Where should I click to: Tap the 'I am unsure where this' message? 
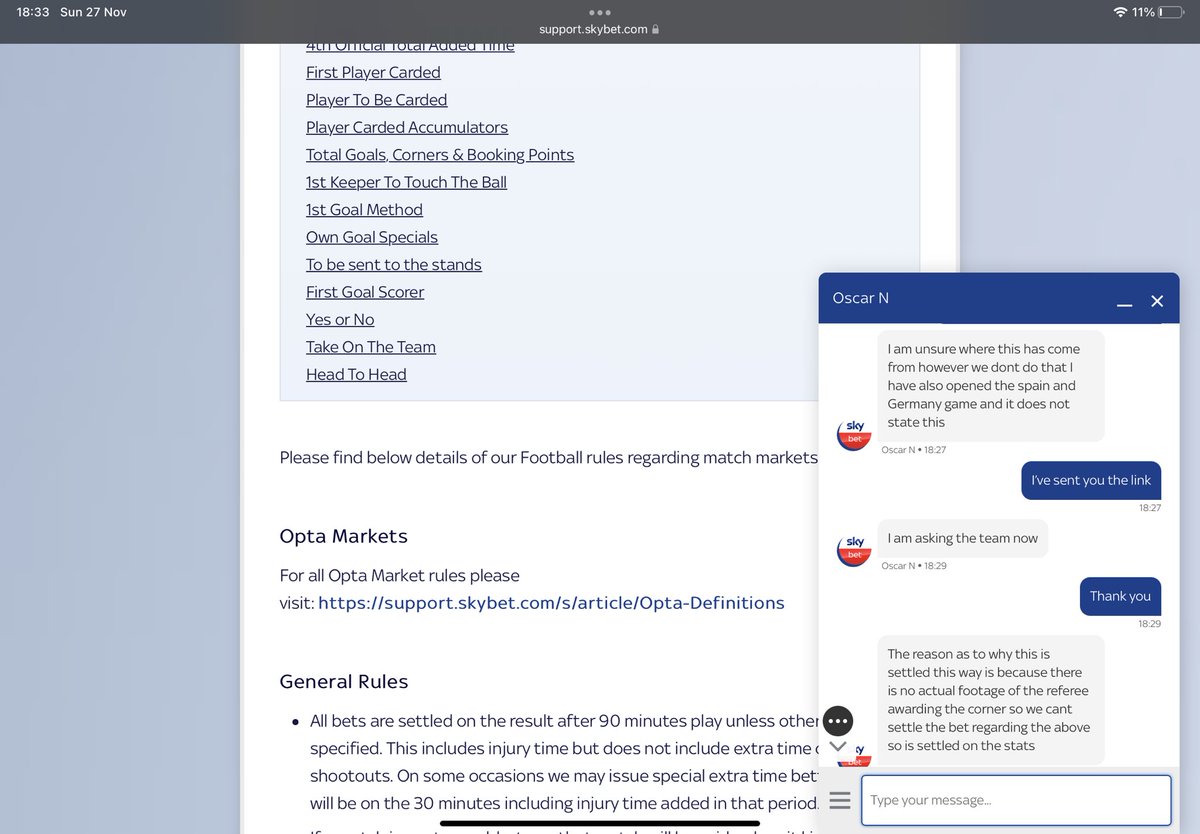coord(991,386)
